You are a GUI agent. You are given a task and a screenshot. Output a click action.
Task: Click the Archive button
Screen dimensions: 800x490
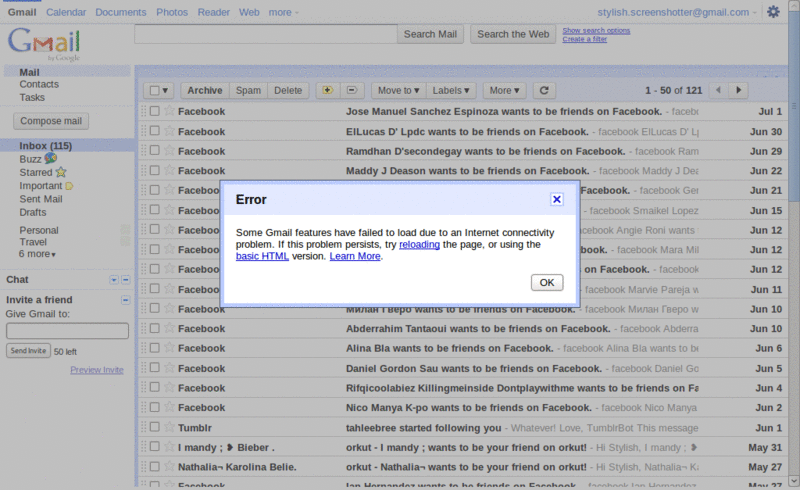click(205, 90)
